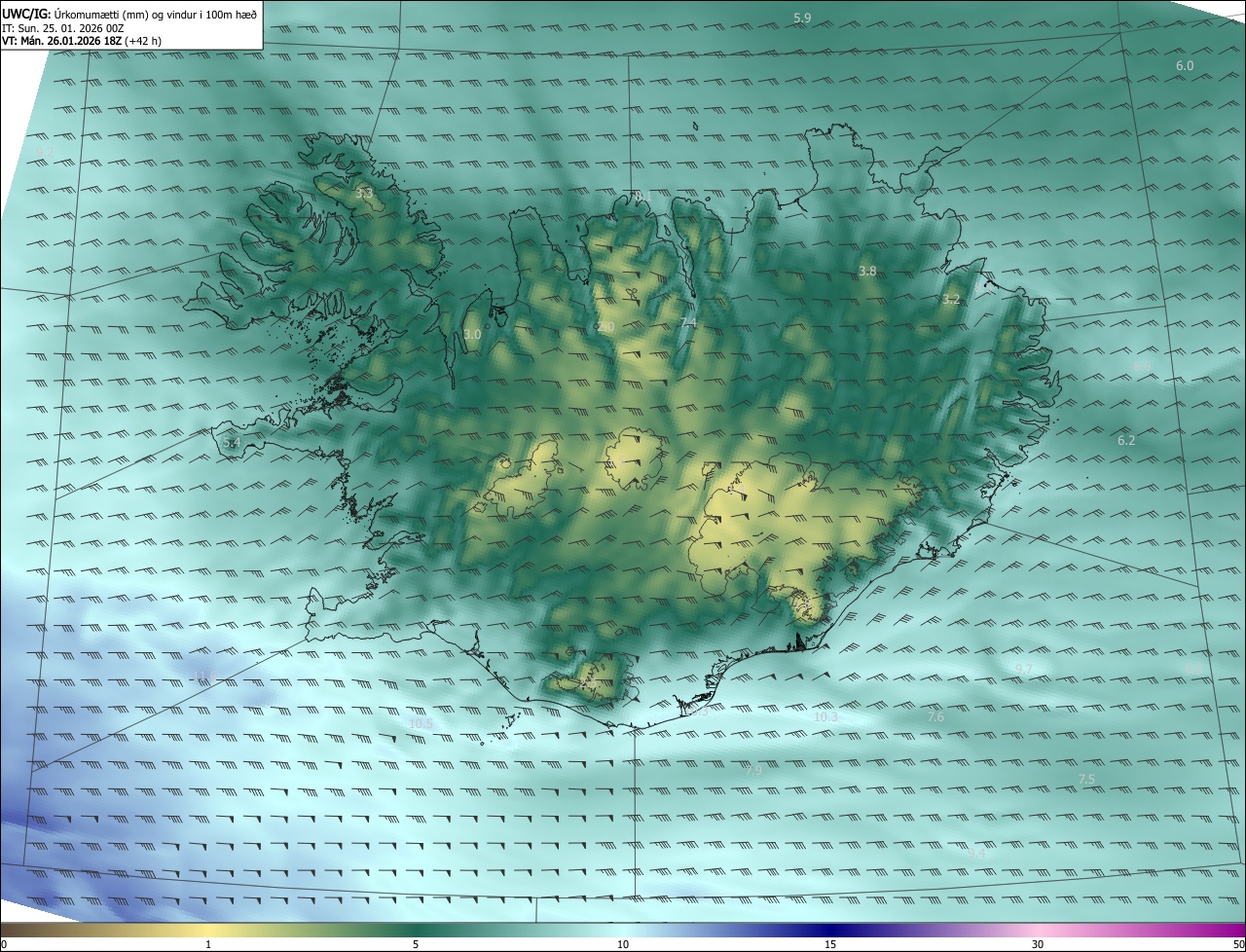
Task: Click the 'UWC/IG: Úrkomumætti (mm)' title line
Action: point(129,14)
